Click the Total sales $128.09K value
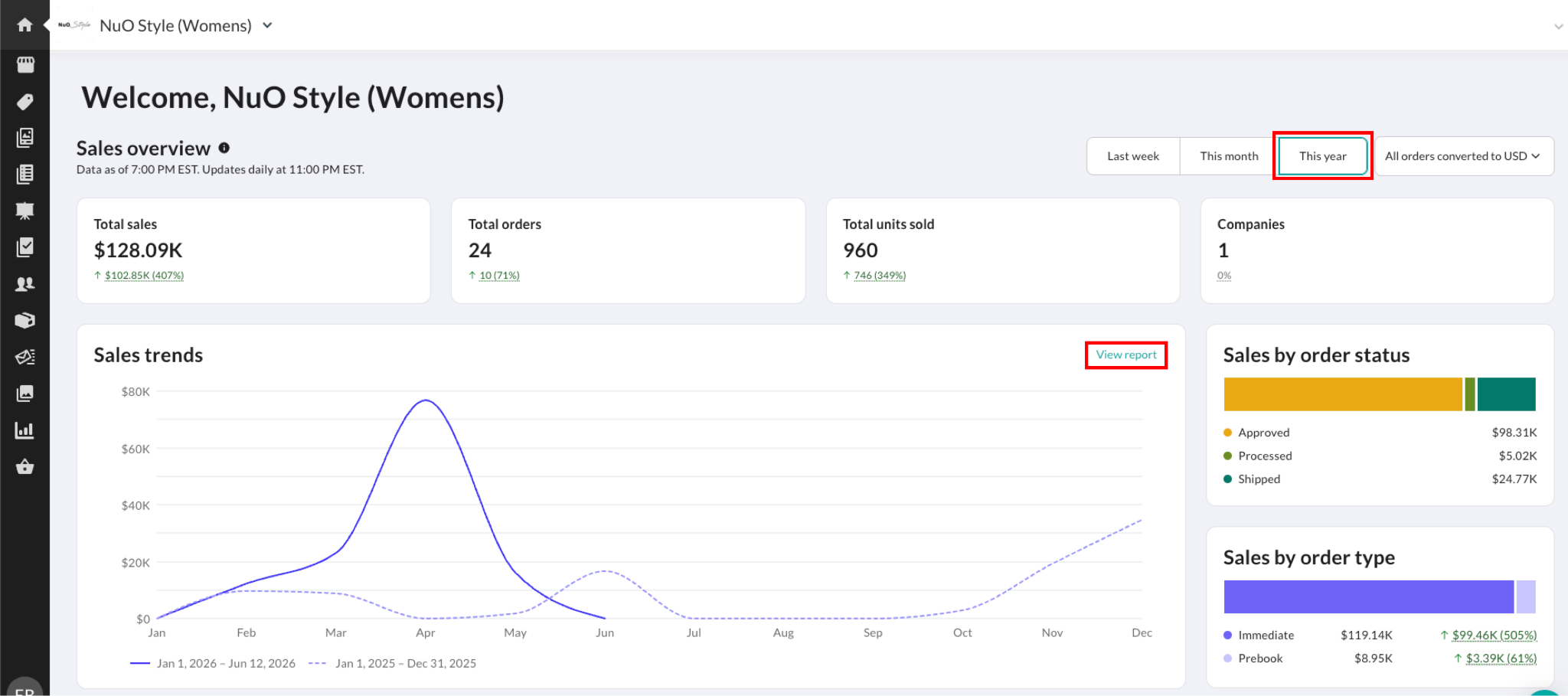The image size is (1568, 696). point(139,250)
